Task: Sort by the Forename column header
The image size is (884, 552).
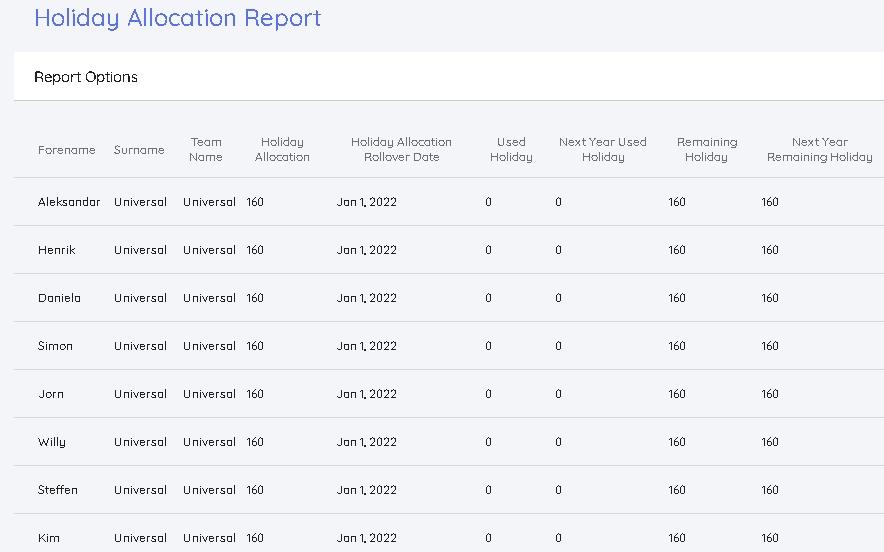Action: [67, 150]
